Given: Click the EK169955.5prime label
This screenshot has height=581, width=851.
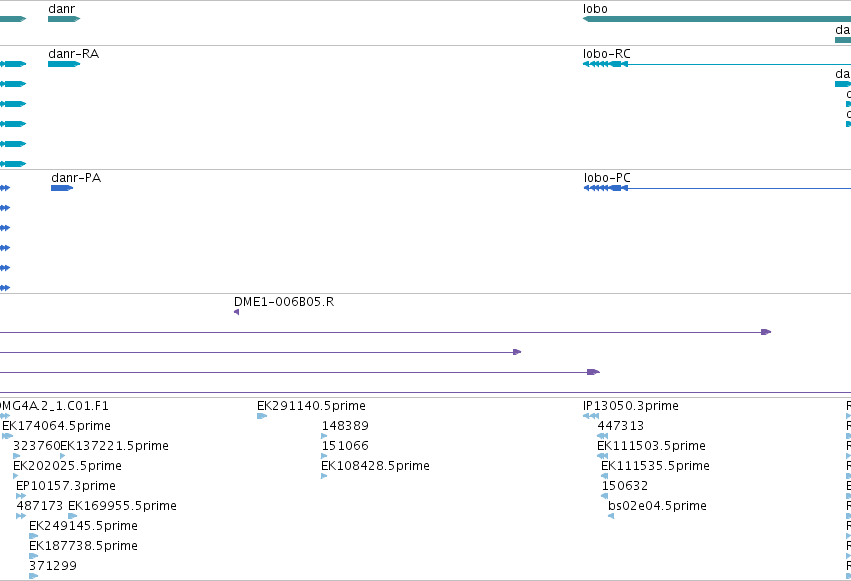Looking at the screenshot, I should (122, 506).
